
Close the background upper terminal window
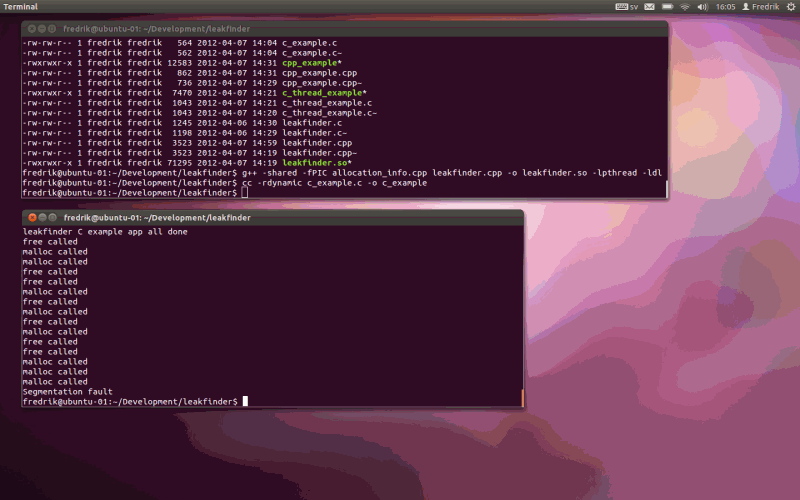[32, 29]
